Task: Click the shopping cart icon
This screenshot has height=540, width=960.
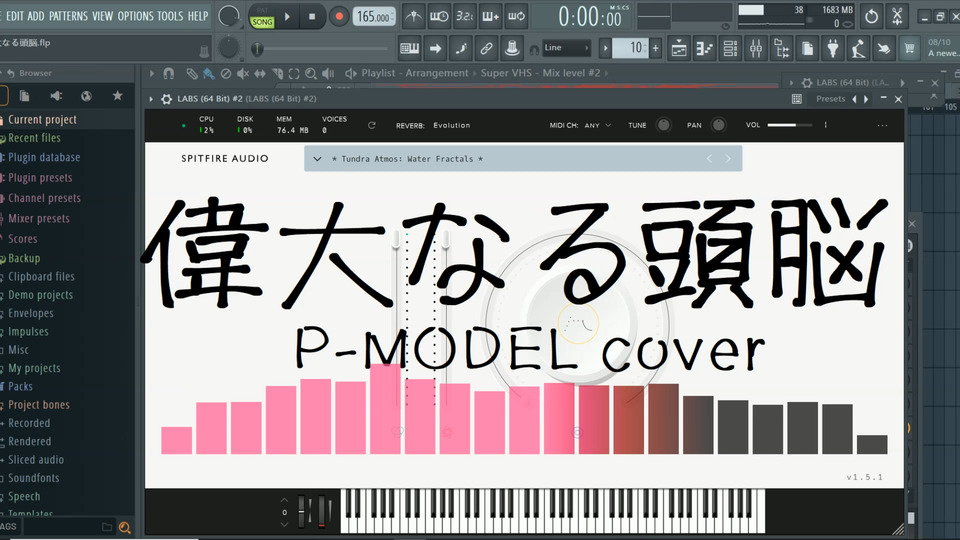Action: (909, 48)
